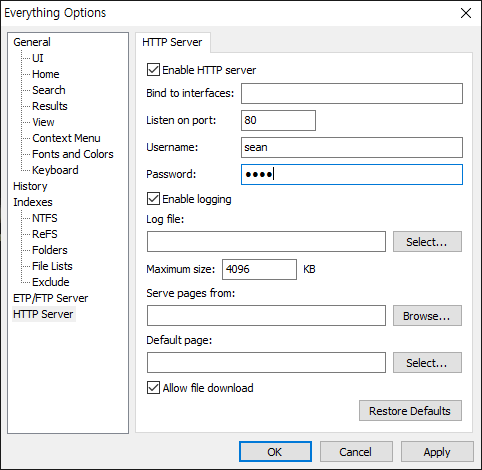The image size is (482, 470).
Task: Toggle the Enable logging checkbox
Action: tap(153, 199)
